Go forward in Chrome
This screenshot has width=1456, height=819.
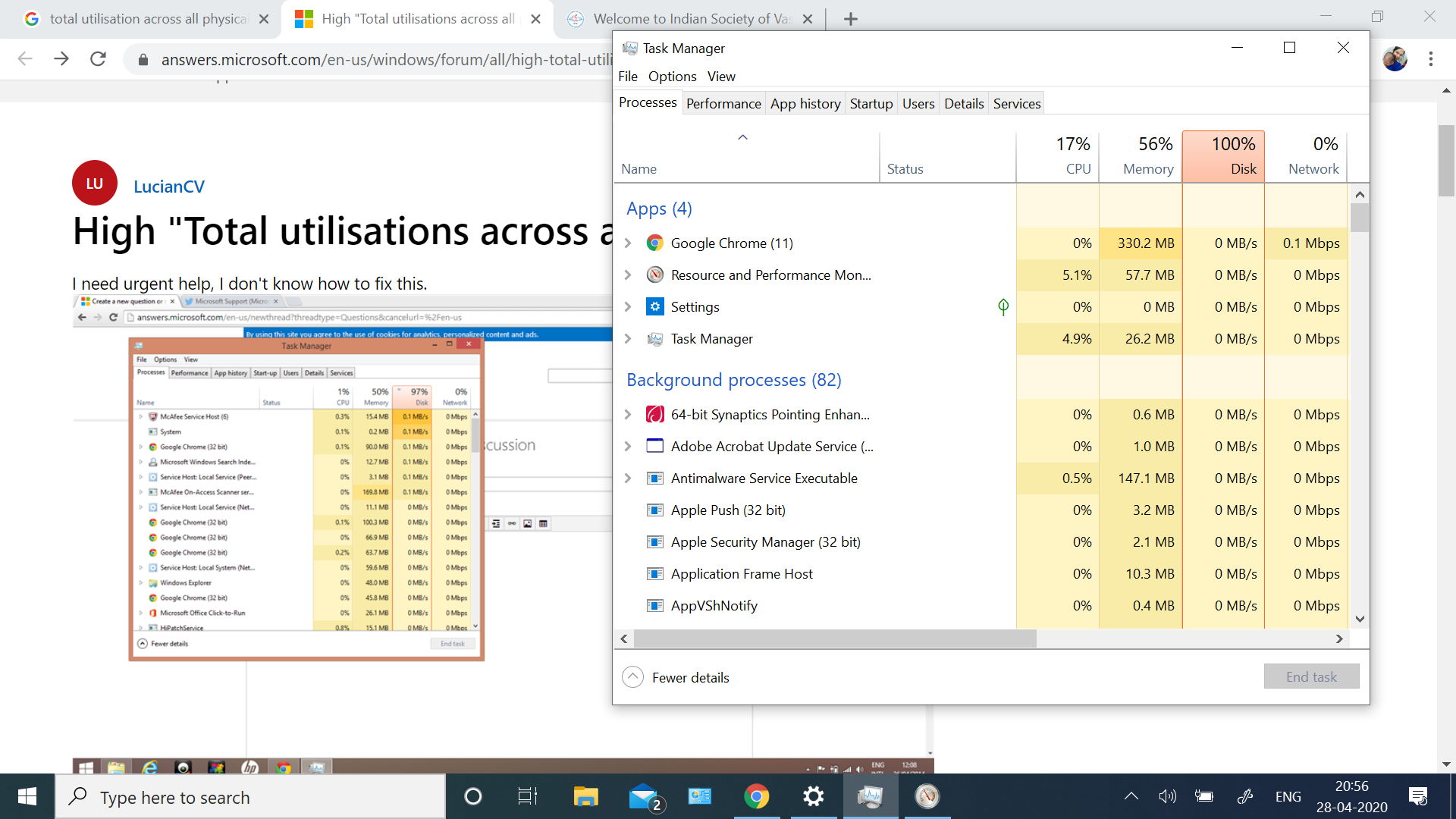point(61,59)
